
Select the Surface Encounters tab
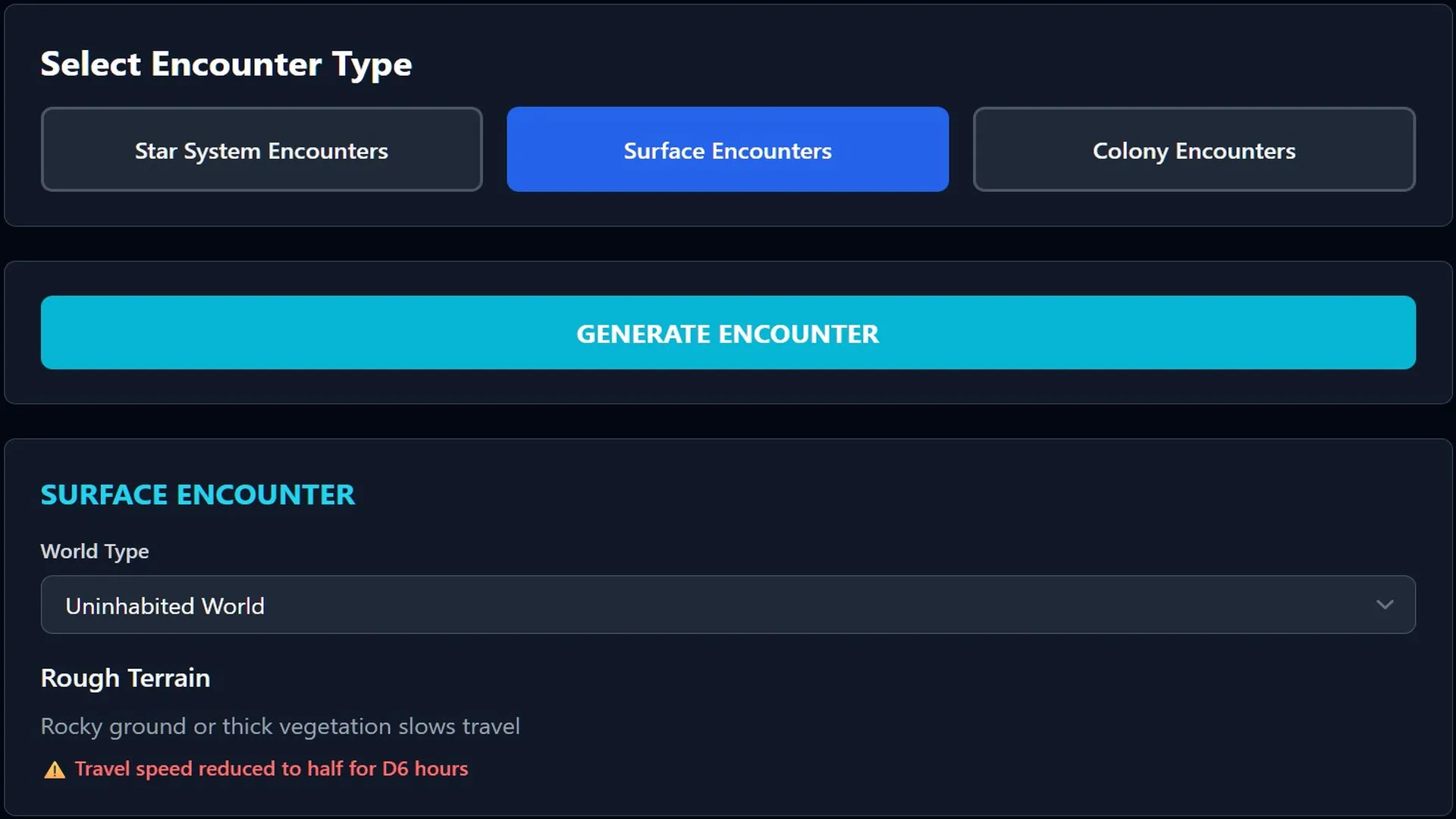(727, 149)
